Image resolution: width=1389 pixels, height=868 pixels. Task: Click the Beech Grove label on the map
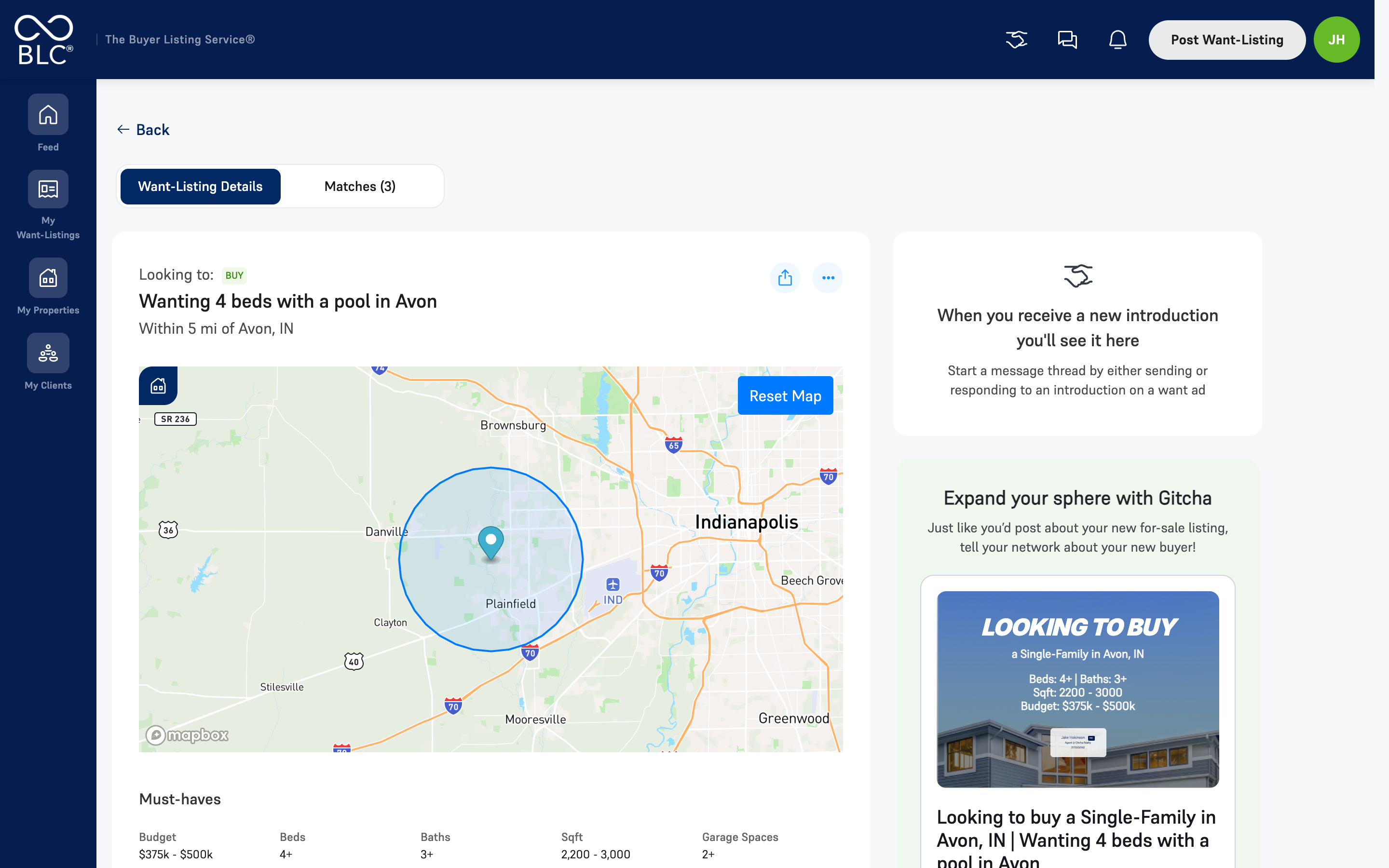click(x=812, y=581)
